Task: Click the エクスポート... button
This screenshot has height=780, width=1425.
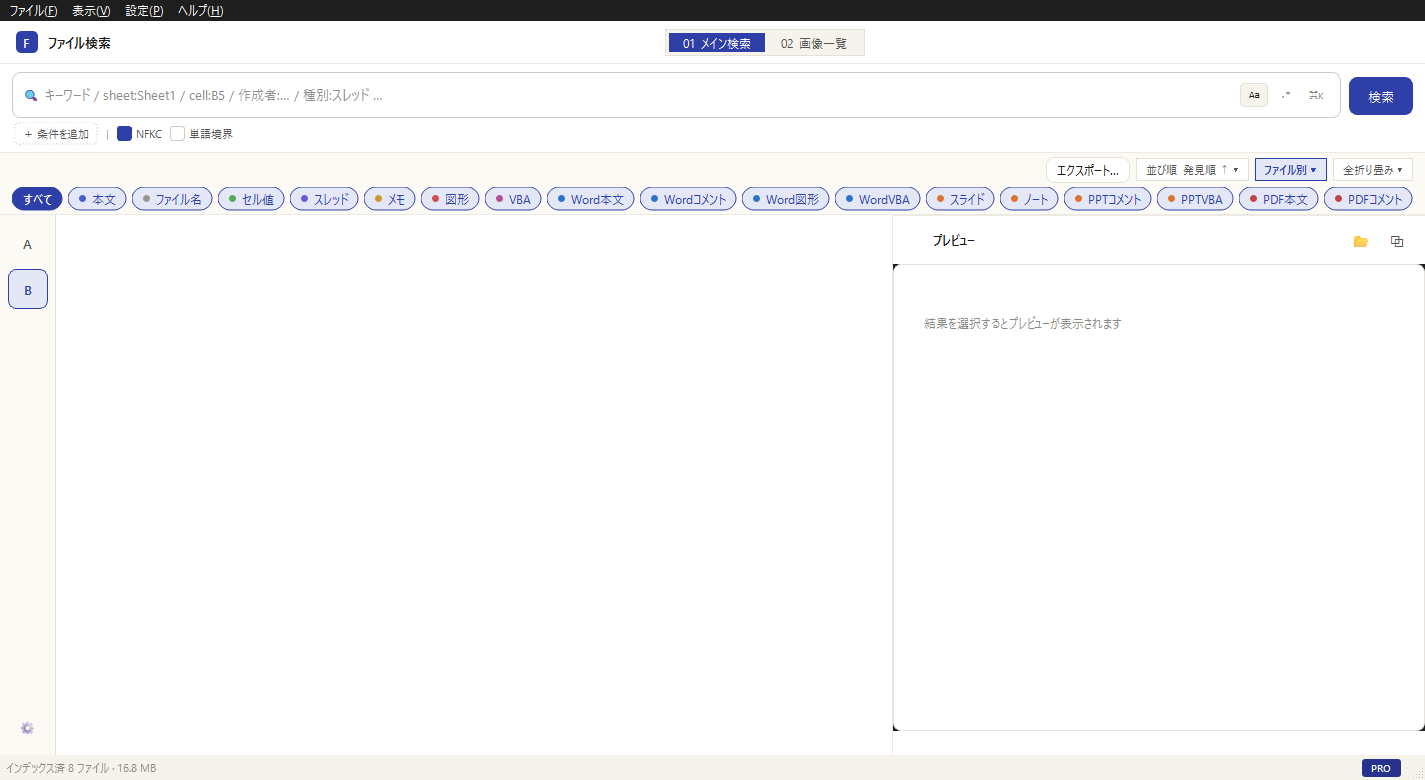Action: tap(1087, 170)
